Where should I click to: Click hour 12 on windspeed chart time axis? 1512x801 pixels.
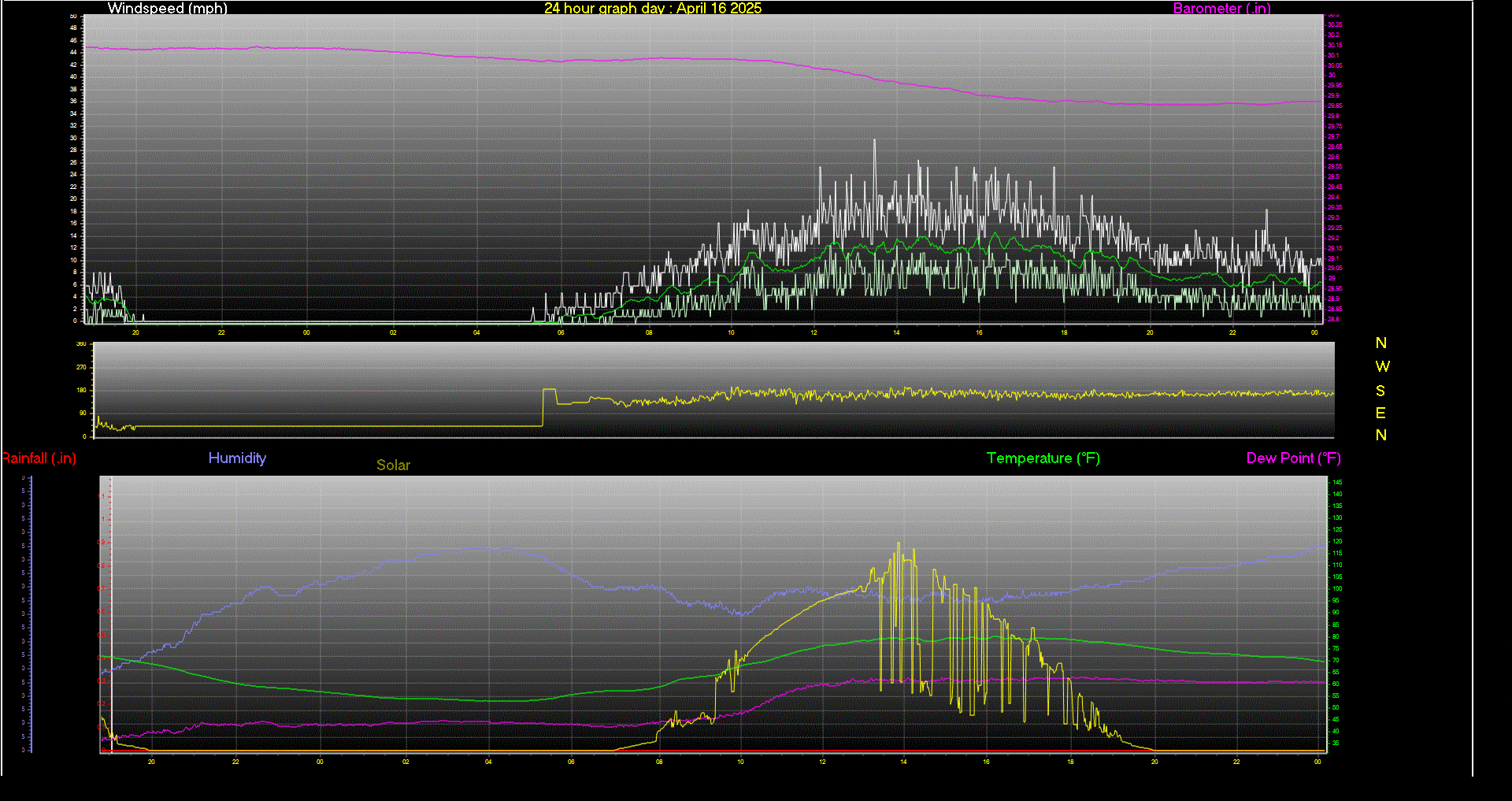coord(813,333)
